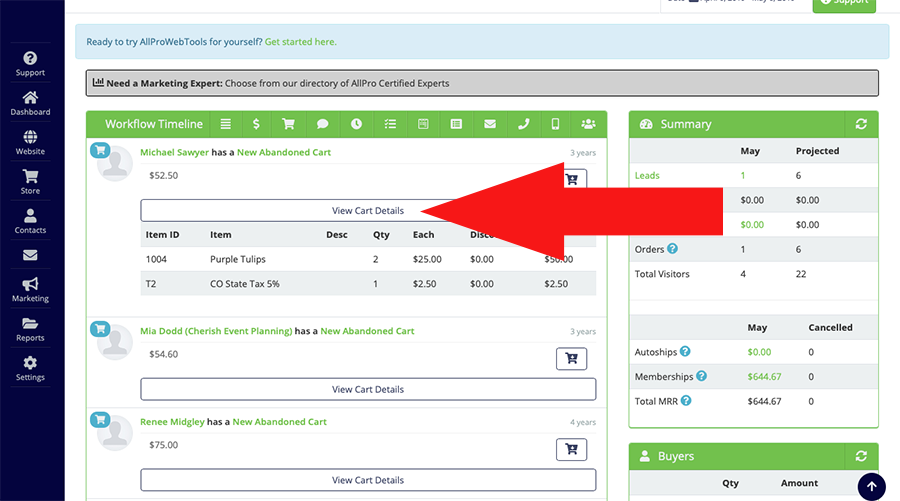900x501 pixels.
Task: Click the envelope filter in timeline toolbar
Action: (x=490, y=125)
